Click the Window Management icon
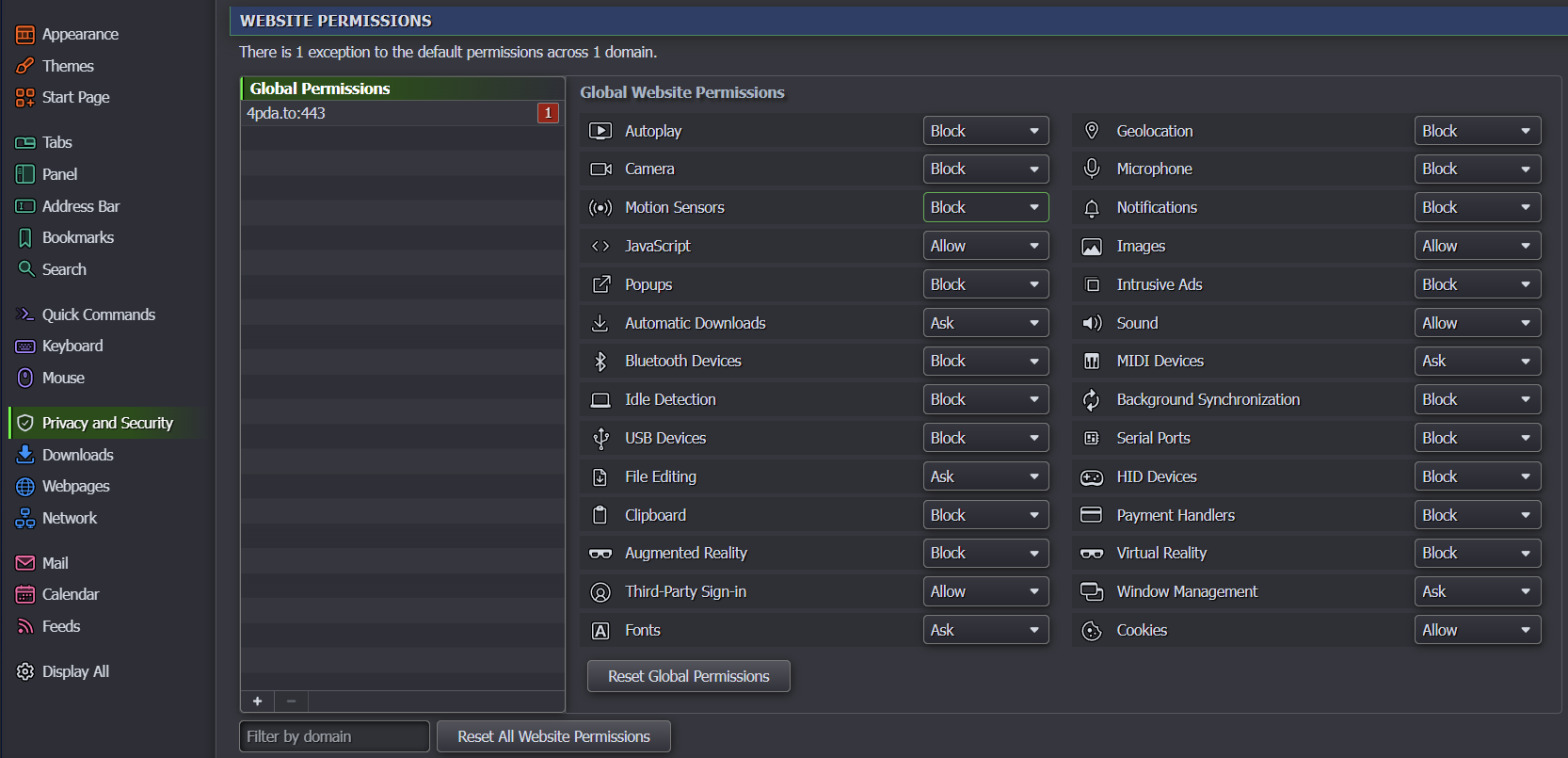 click(x=1092, y=591)
